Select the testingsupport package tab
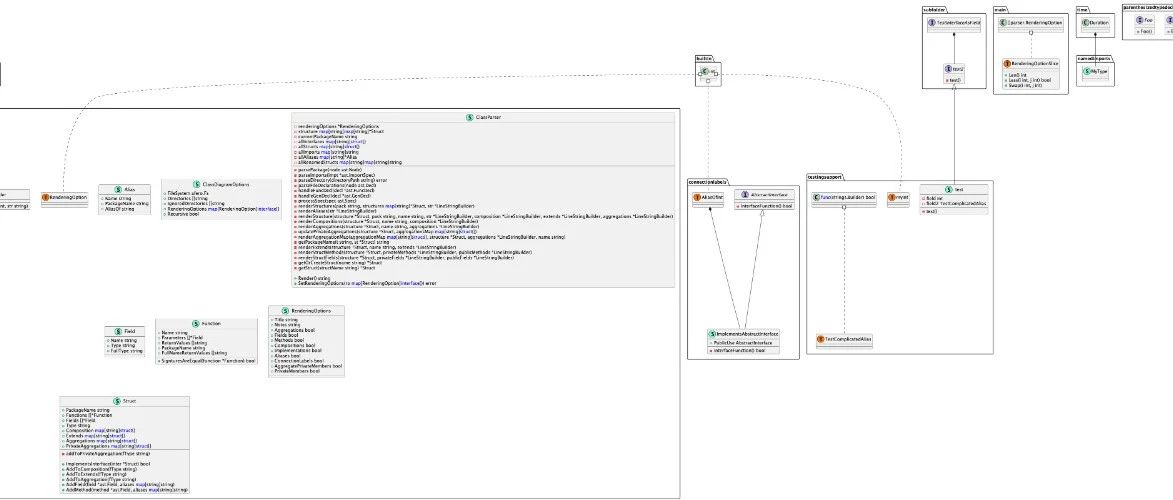The image size is (1173, 500). (824, 177)
